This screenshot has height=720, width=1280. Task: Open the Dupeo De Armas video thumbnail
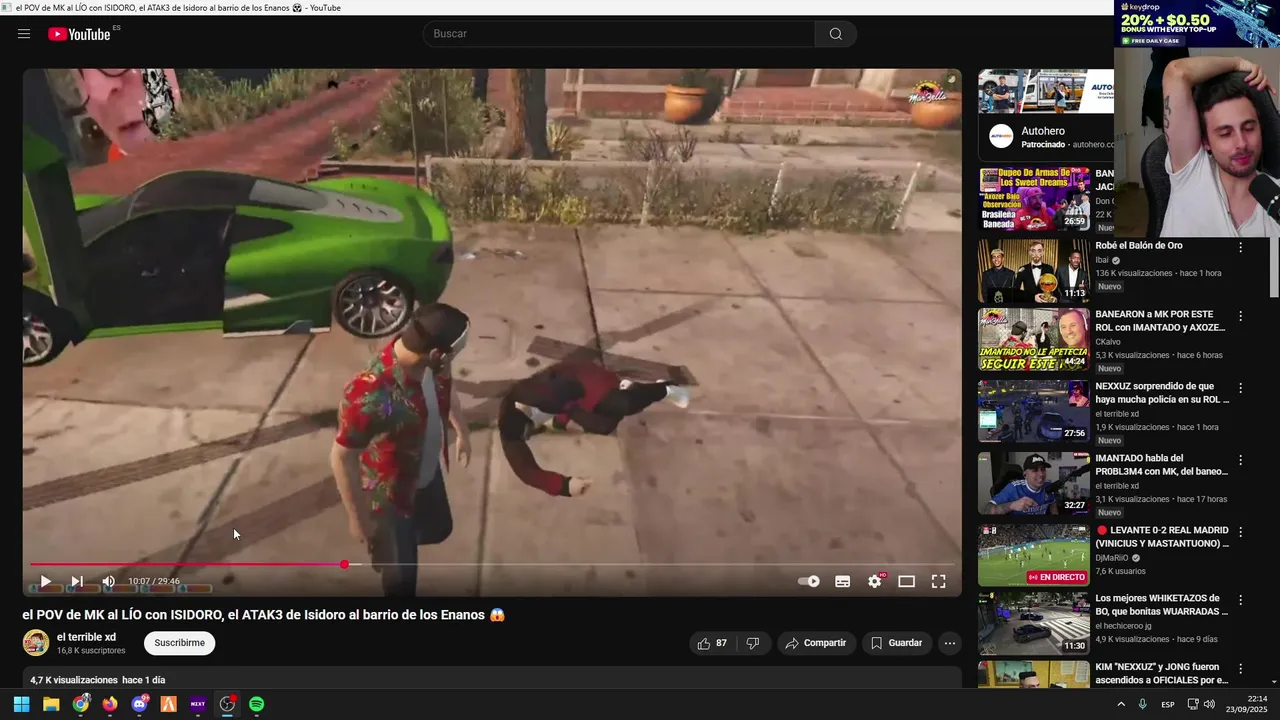(x=1034, y=199)
